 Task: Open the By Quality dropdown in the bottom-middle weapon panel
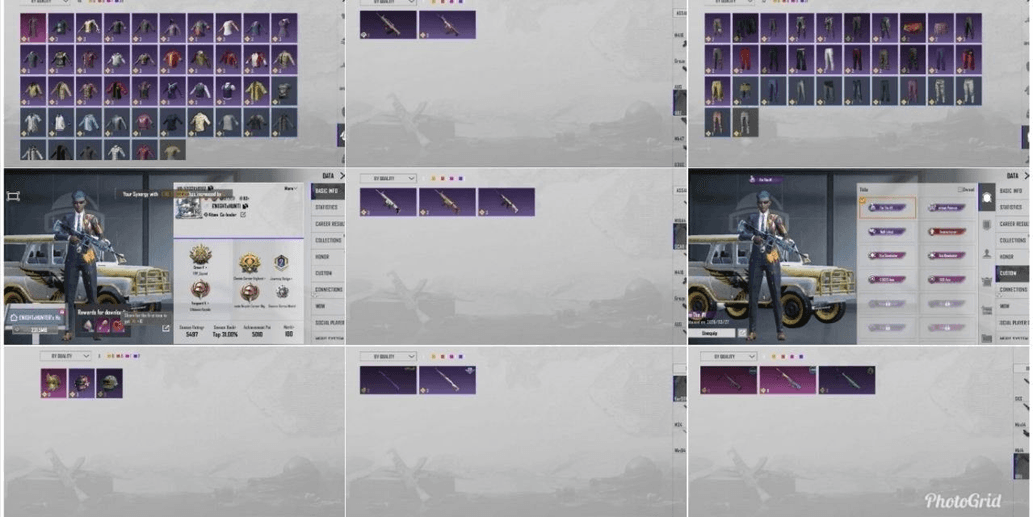click(388, 356)
